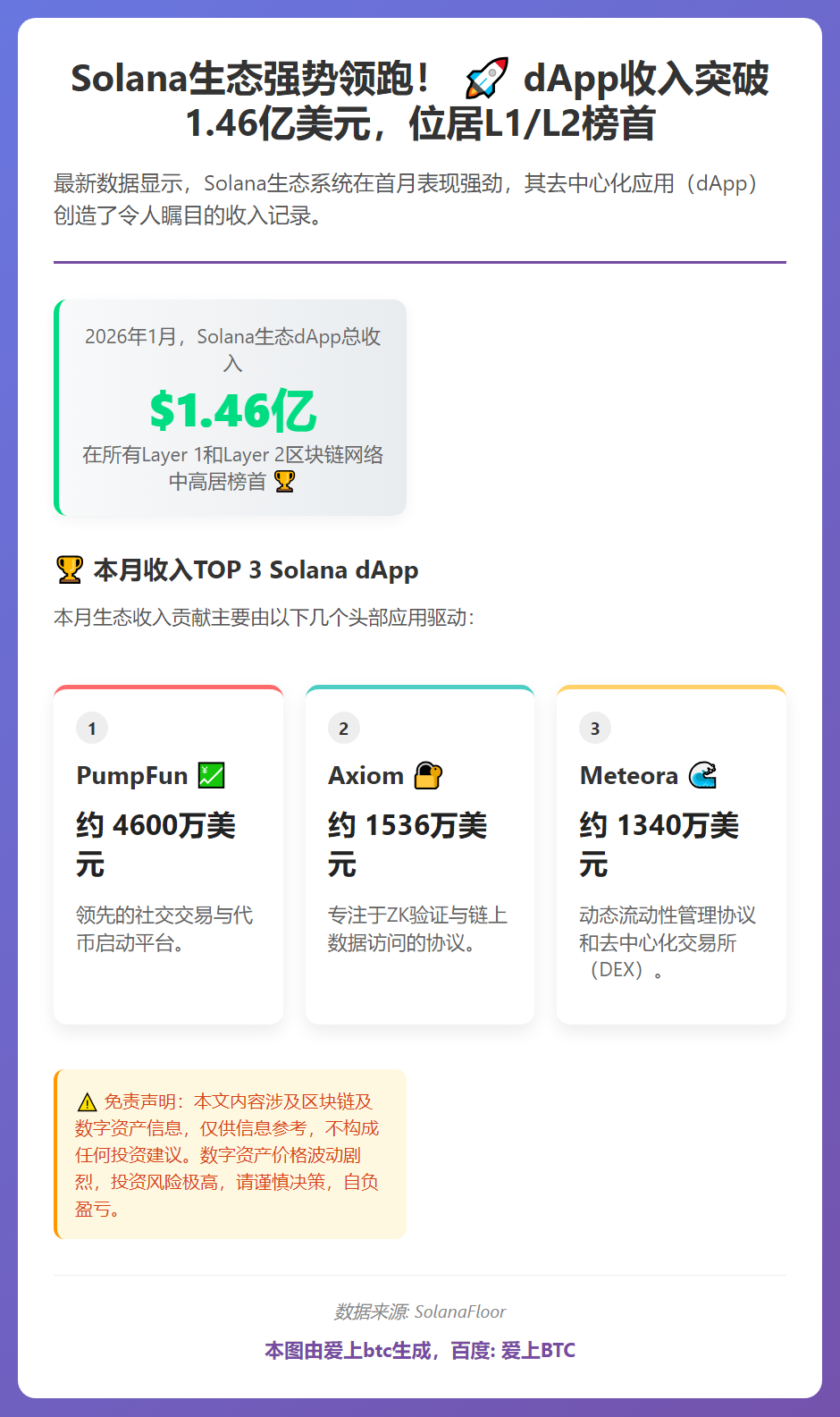Click PumpFun description 领先的社交交易与代币启动平台

coord(164,929)
